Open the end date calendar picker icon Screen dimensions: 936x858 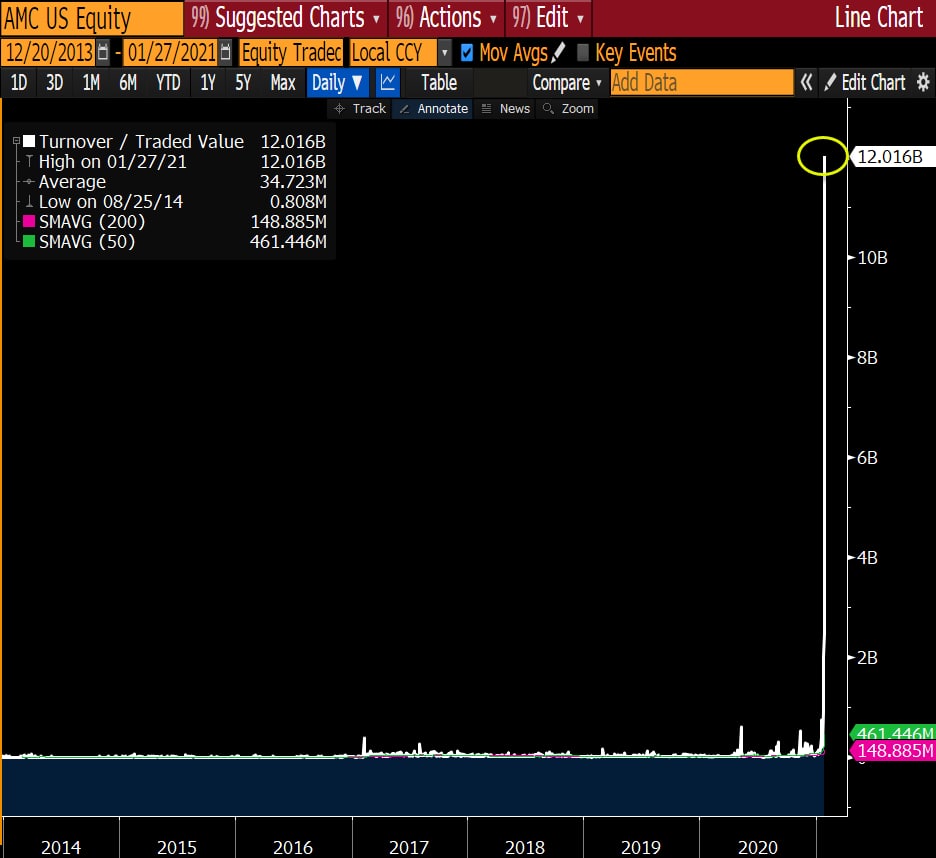(225, 53)
